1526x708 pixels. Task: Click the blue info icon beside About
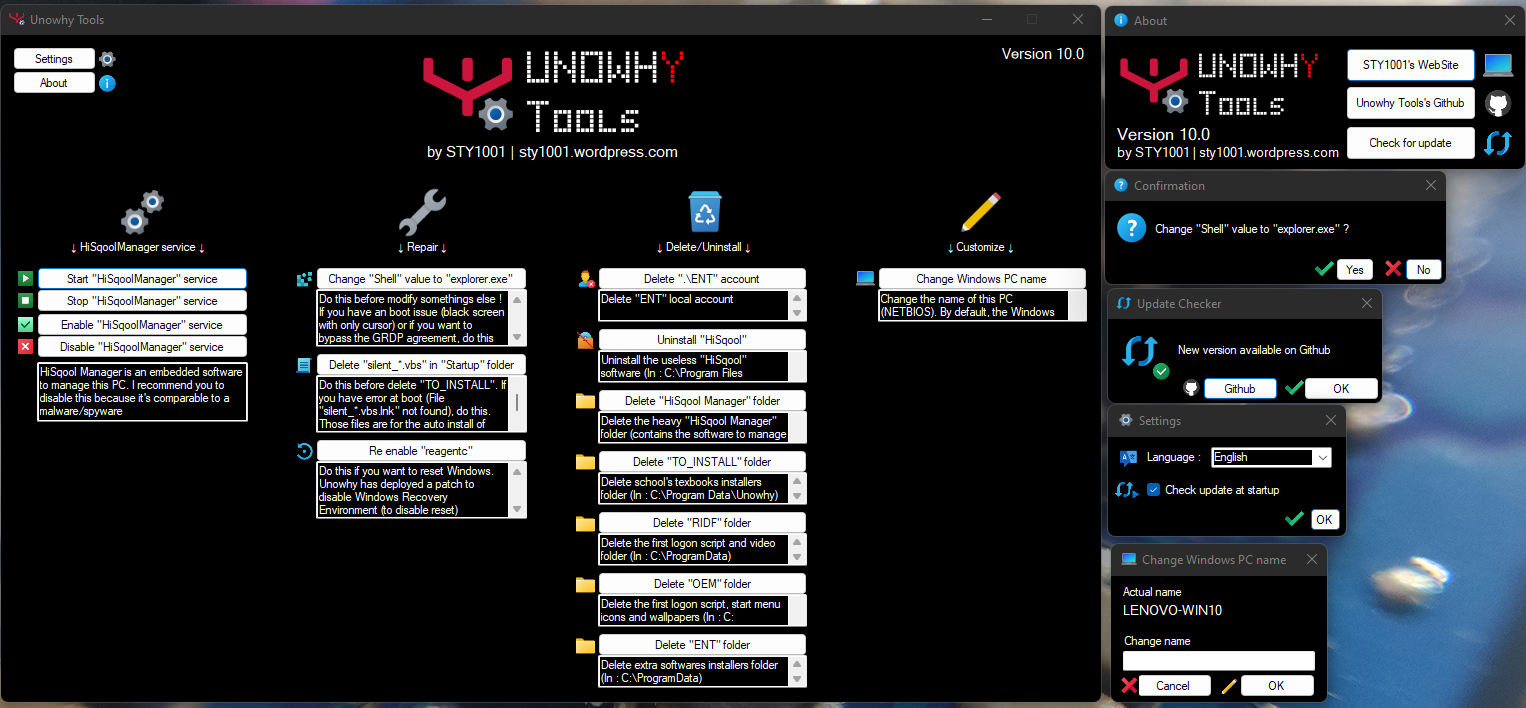107,83
